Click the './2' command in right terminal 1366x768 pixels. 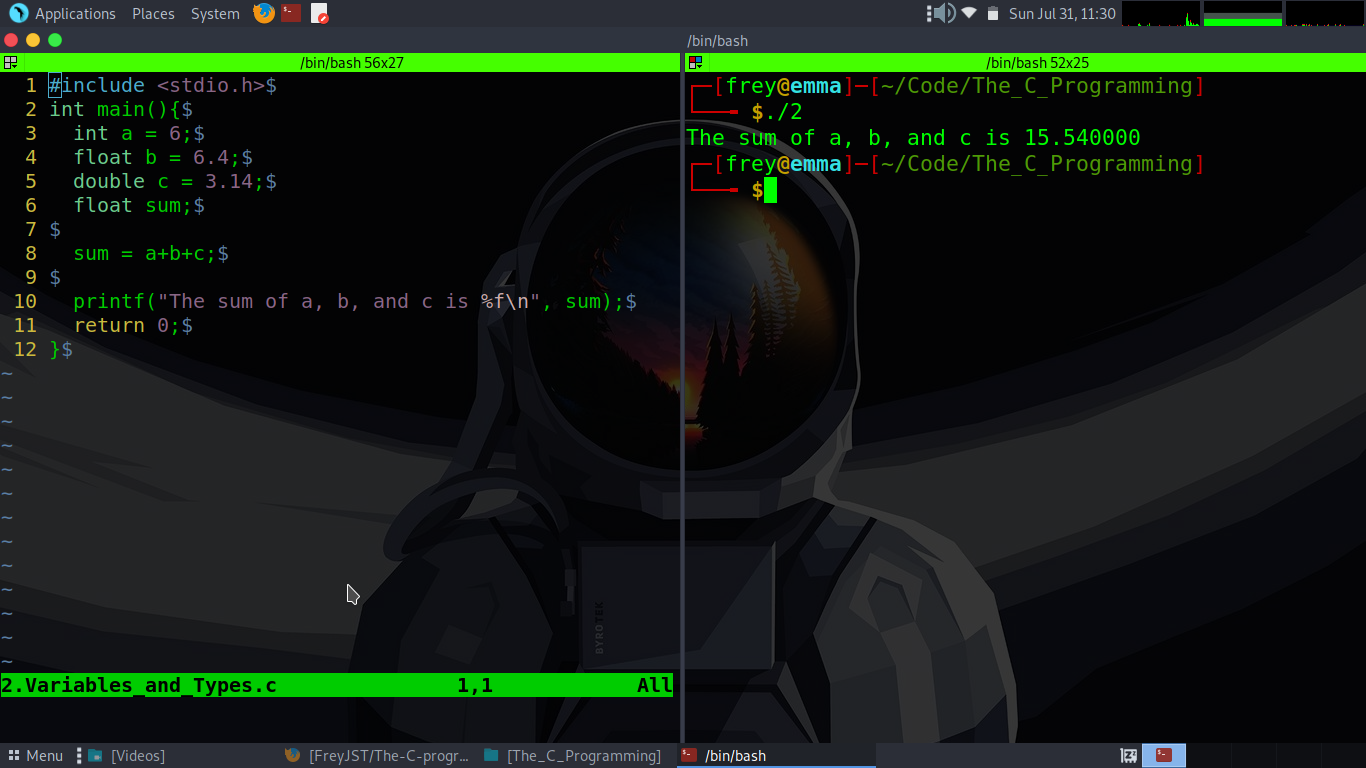coord(783,112)
